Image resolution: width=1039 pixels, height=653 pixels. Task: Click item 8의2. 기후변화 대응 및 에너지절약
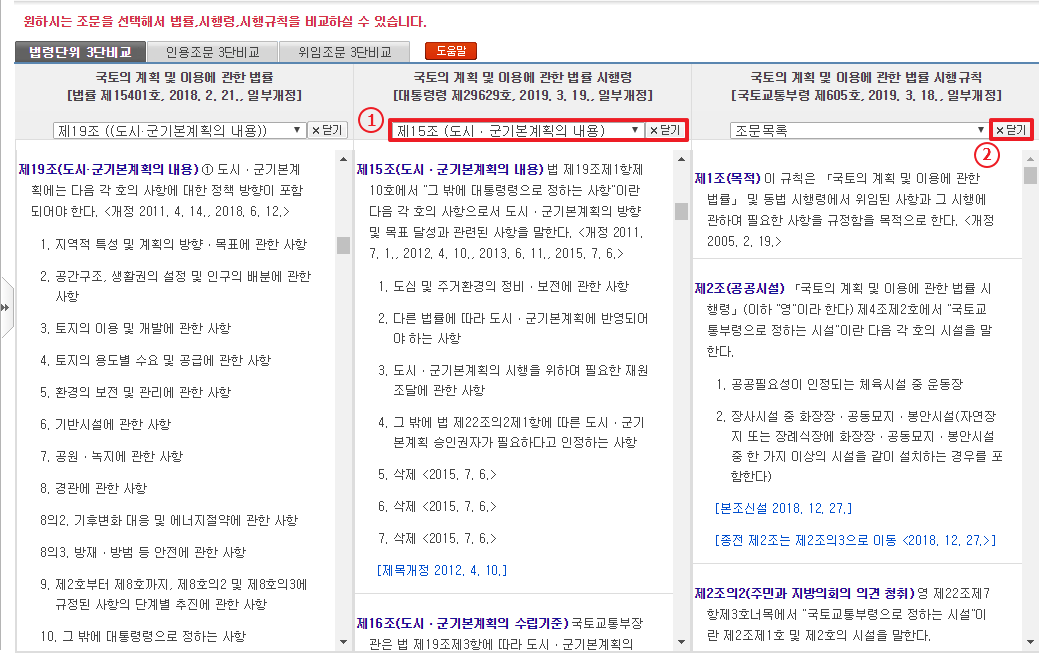click(169, 520)
